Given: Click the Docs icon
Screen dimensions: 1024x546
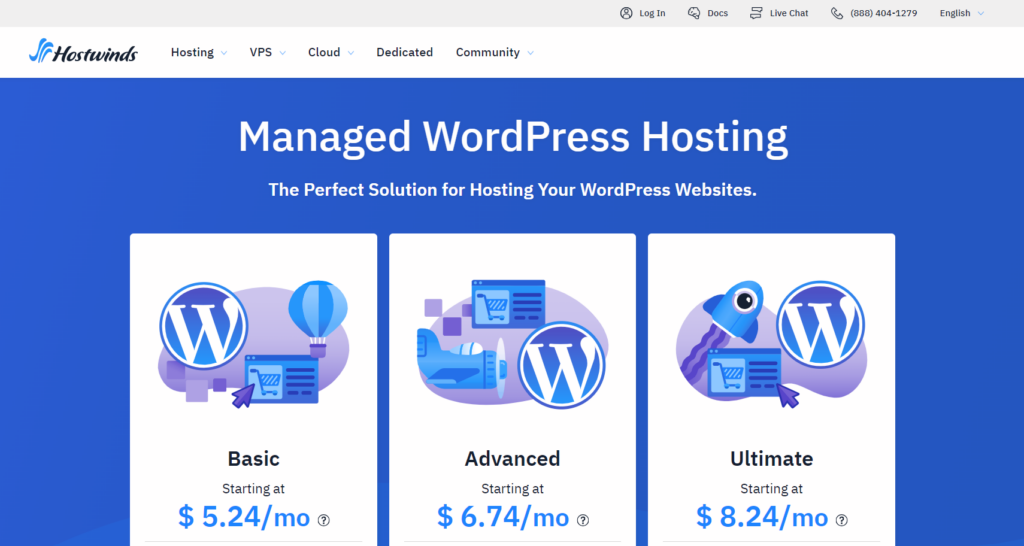Looking at the screenshot, I should tap(694, 13).
